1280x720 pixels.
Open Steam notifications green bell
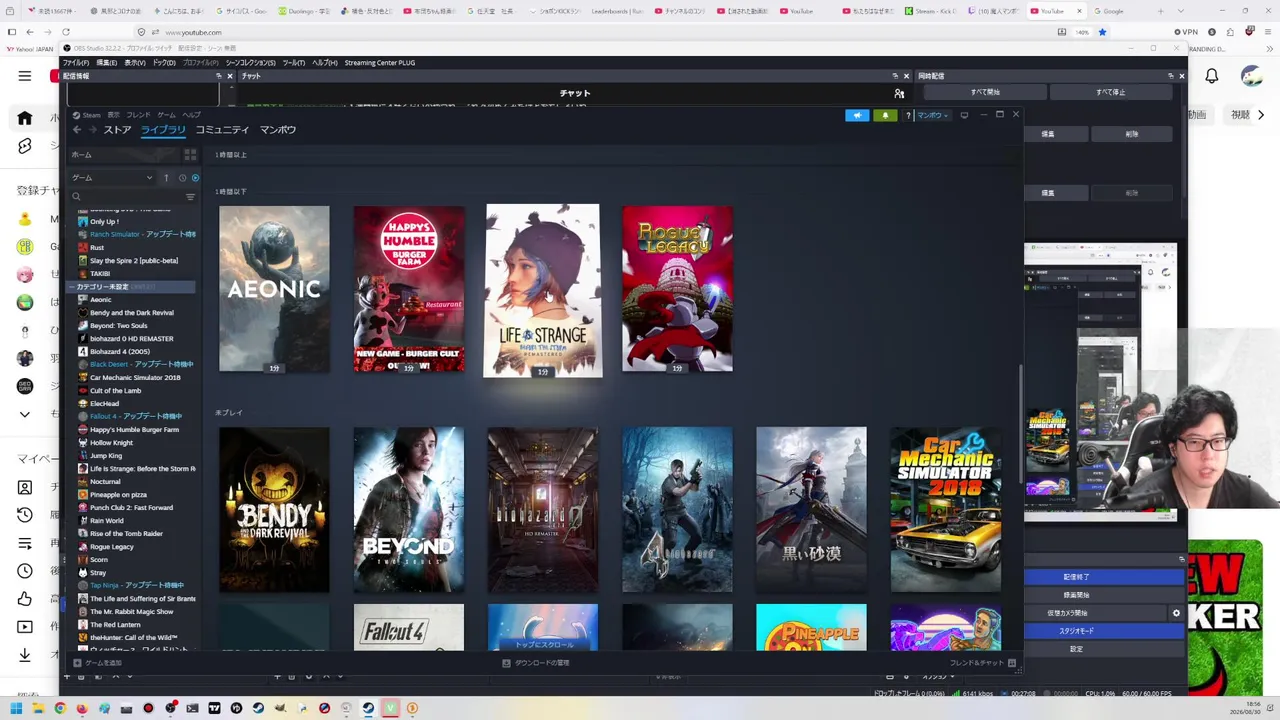pyautogui.click(x=885, y=115)
